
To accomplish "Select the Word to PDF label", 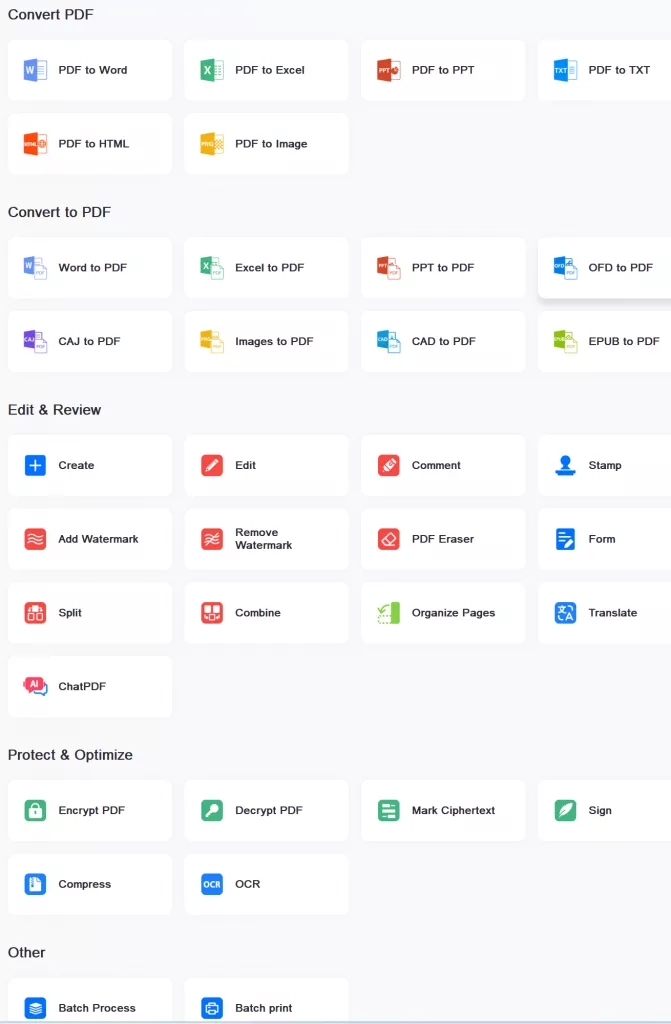I will (93, 268).
